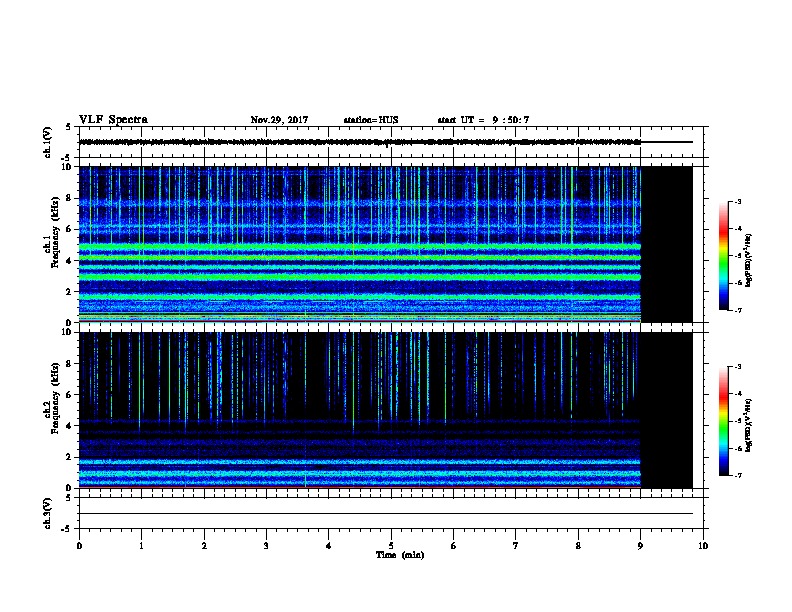Click the ch.1 frequency axis "4" tick label
The image size is (792, 612).
coord(70,261)
